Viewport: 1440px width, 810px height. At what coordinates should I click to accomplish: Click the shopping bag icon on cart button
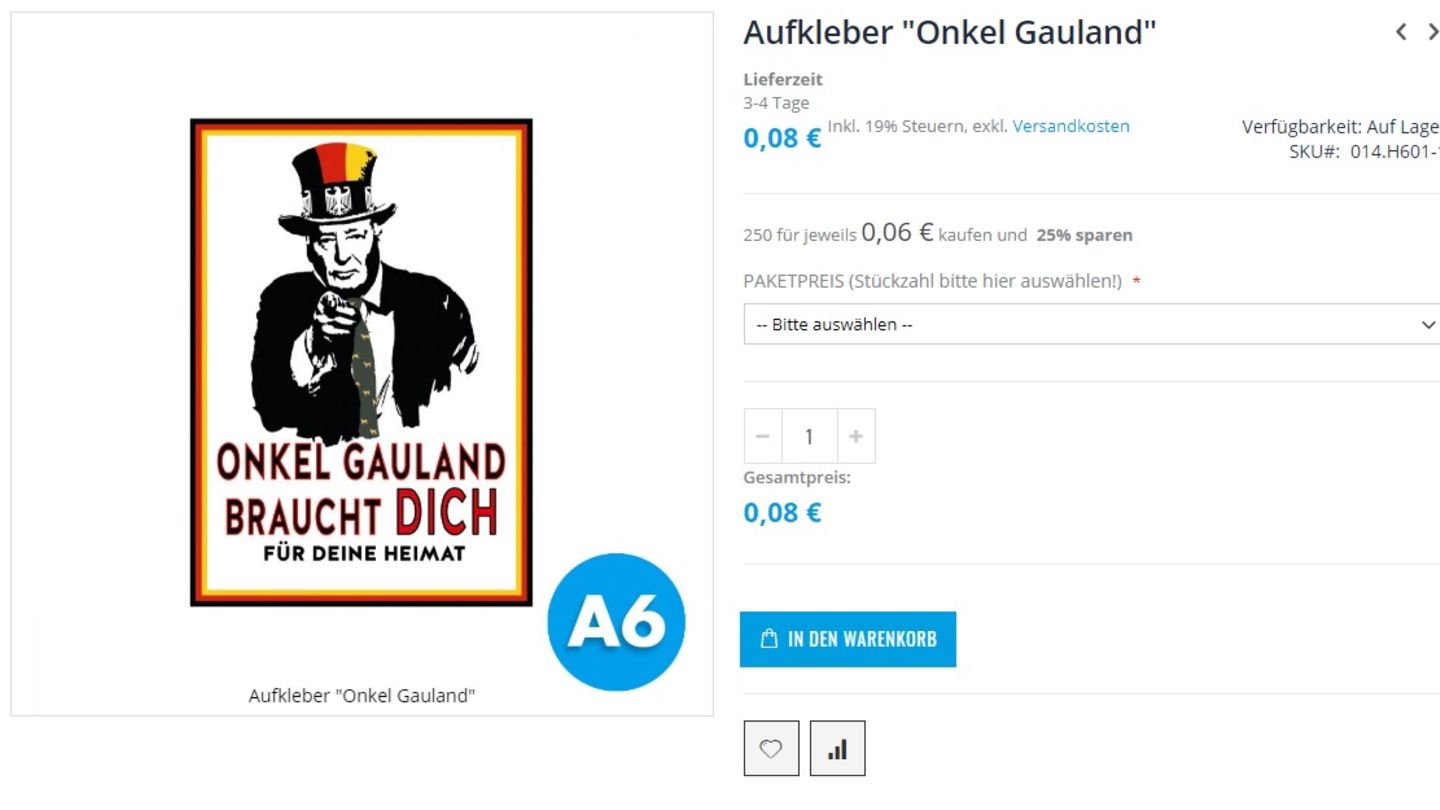coord(769,638)
